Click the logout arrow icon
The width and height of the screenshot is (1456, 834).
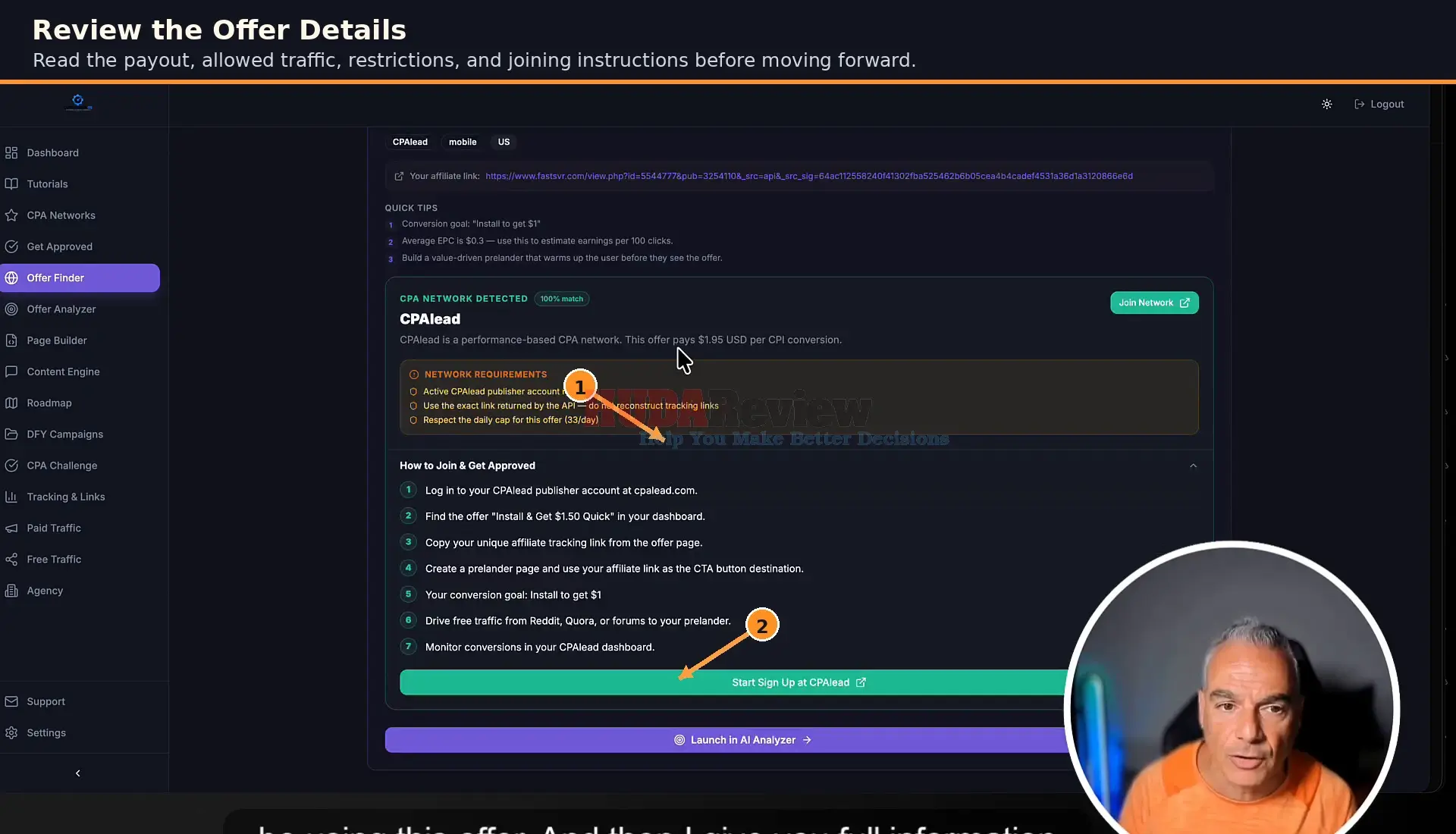1360,104
